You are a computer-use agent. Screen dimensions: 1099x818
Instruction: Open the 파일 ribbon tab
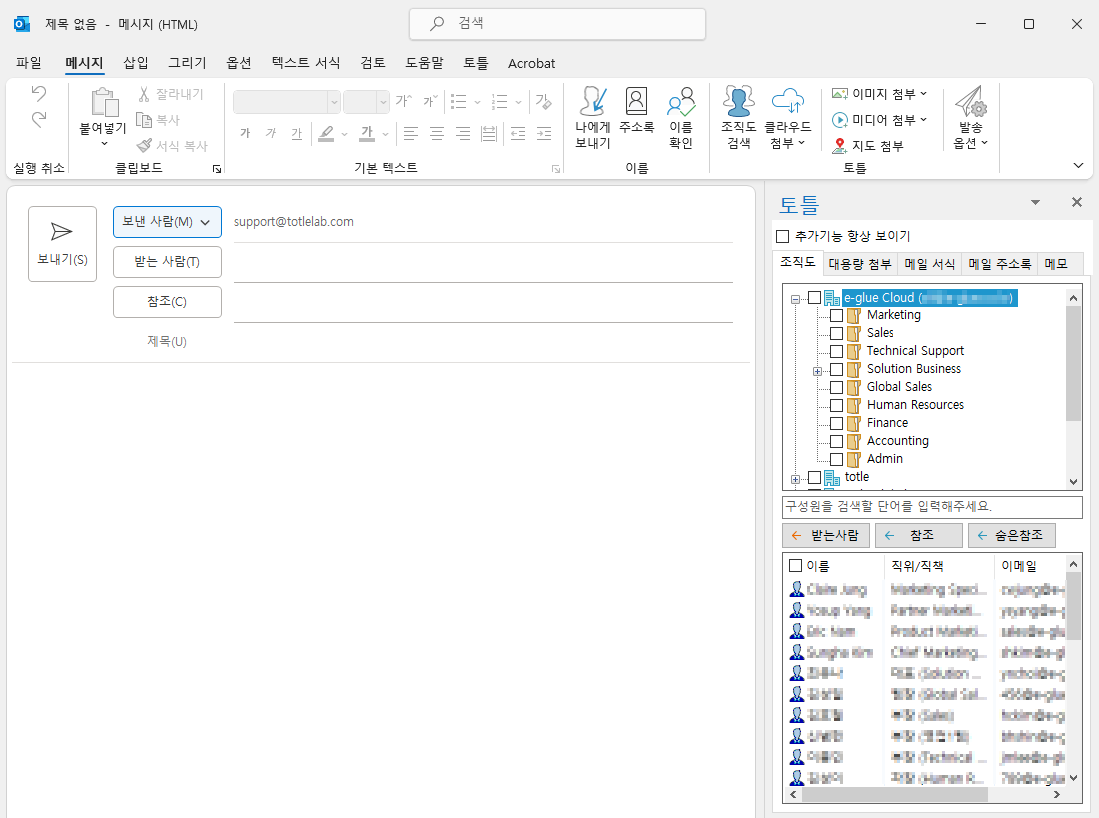click(x=29, y=63)
